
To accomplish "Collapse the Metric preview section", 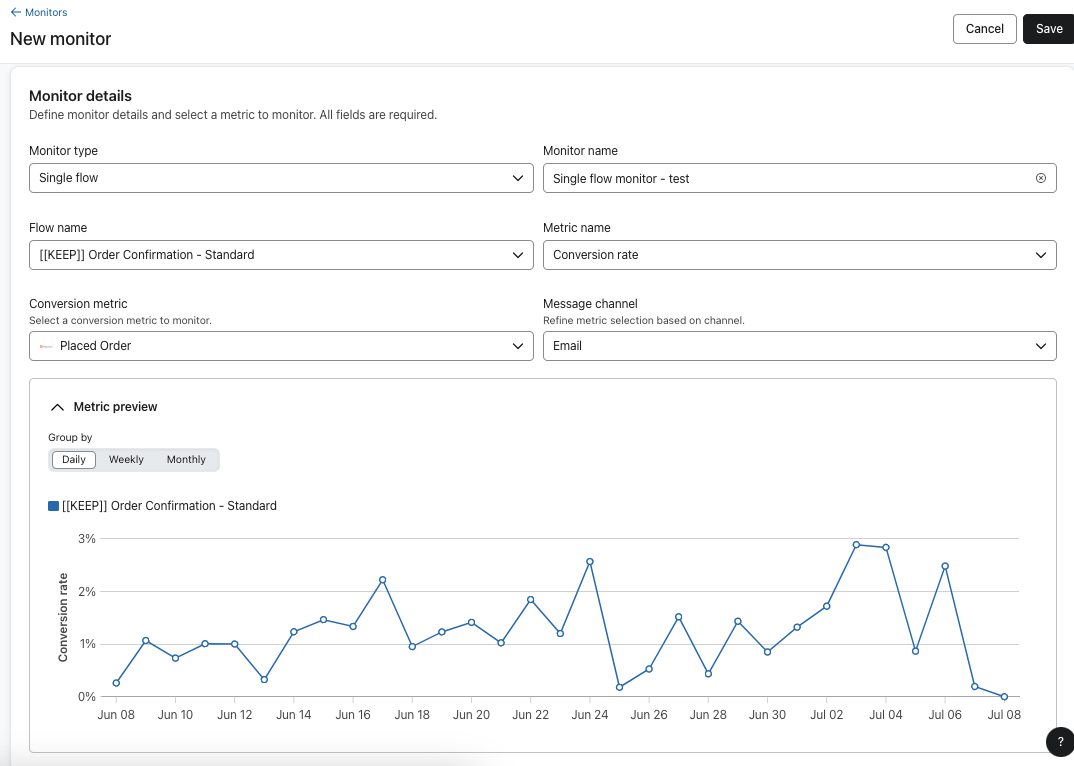I will (x=57, y=406).
